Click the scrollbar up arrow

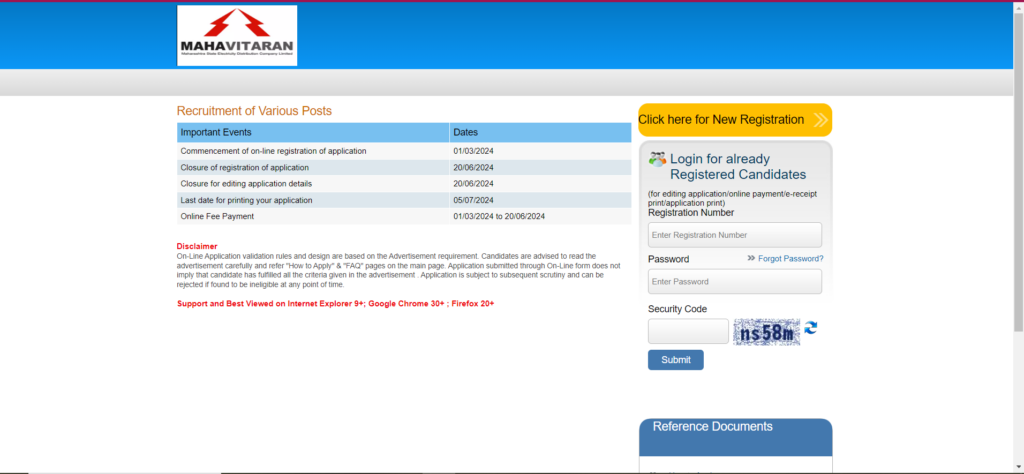(1018, 6)
